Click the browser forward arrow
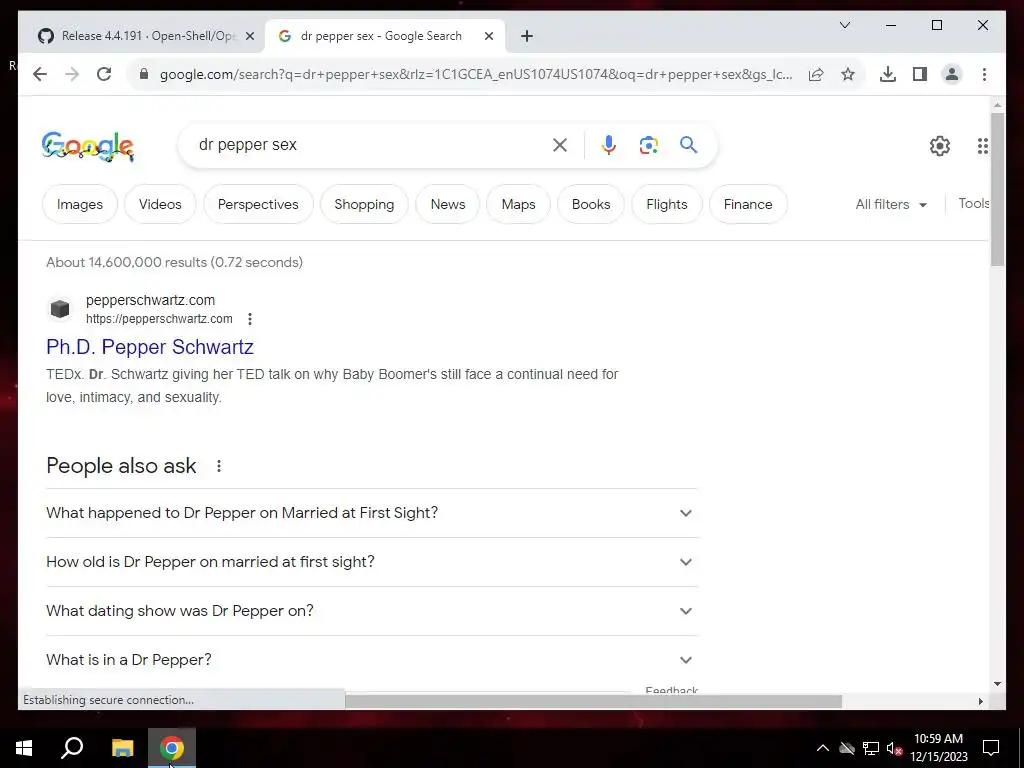The image size is (1024, 768). tap(72, 74)
